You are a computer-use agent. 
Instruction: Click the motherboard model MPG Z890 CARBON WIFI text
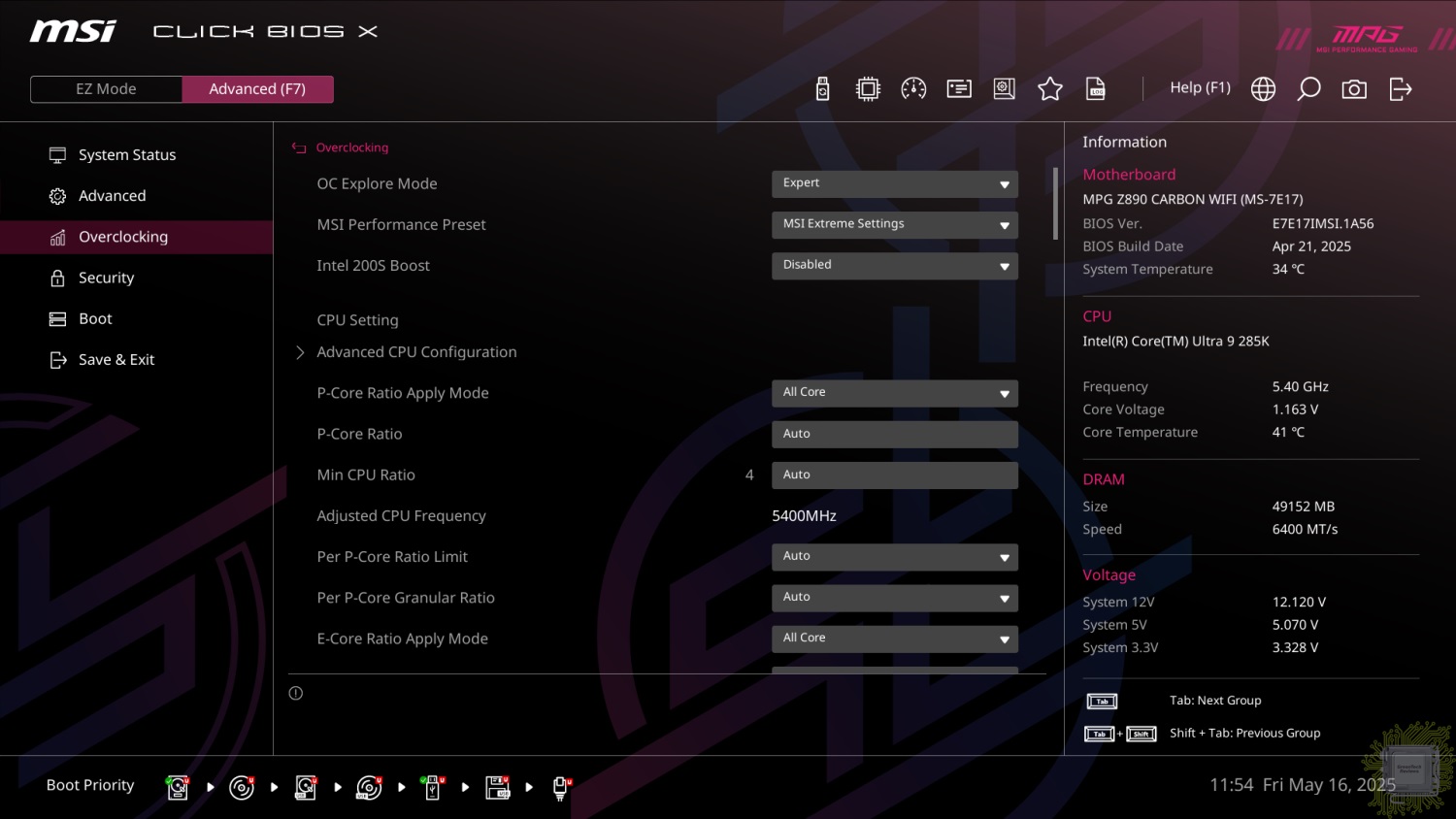point(1193,199)
